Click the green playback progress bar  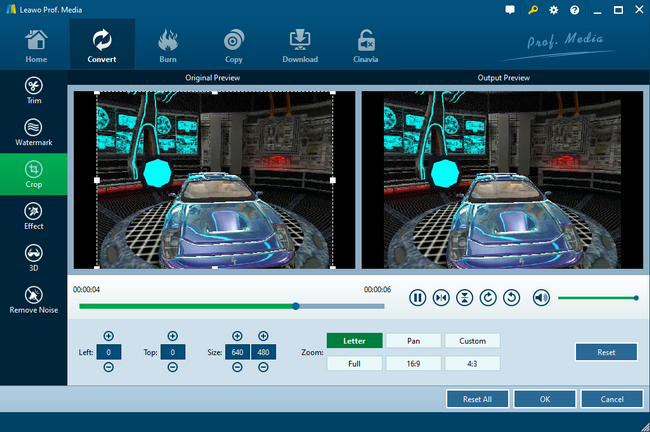click(185, 306)
